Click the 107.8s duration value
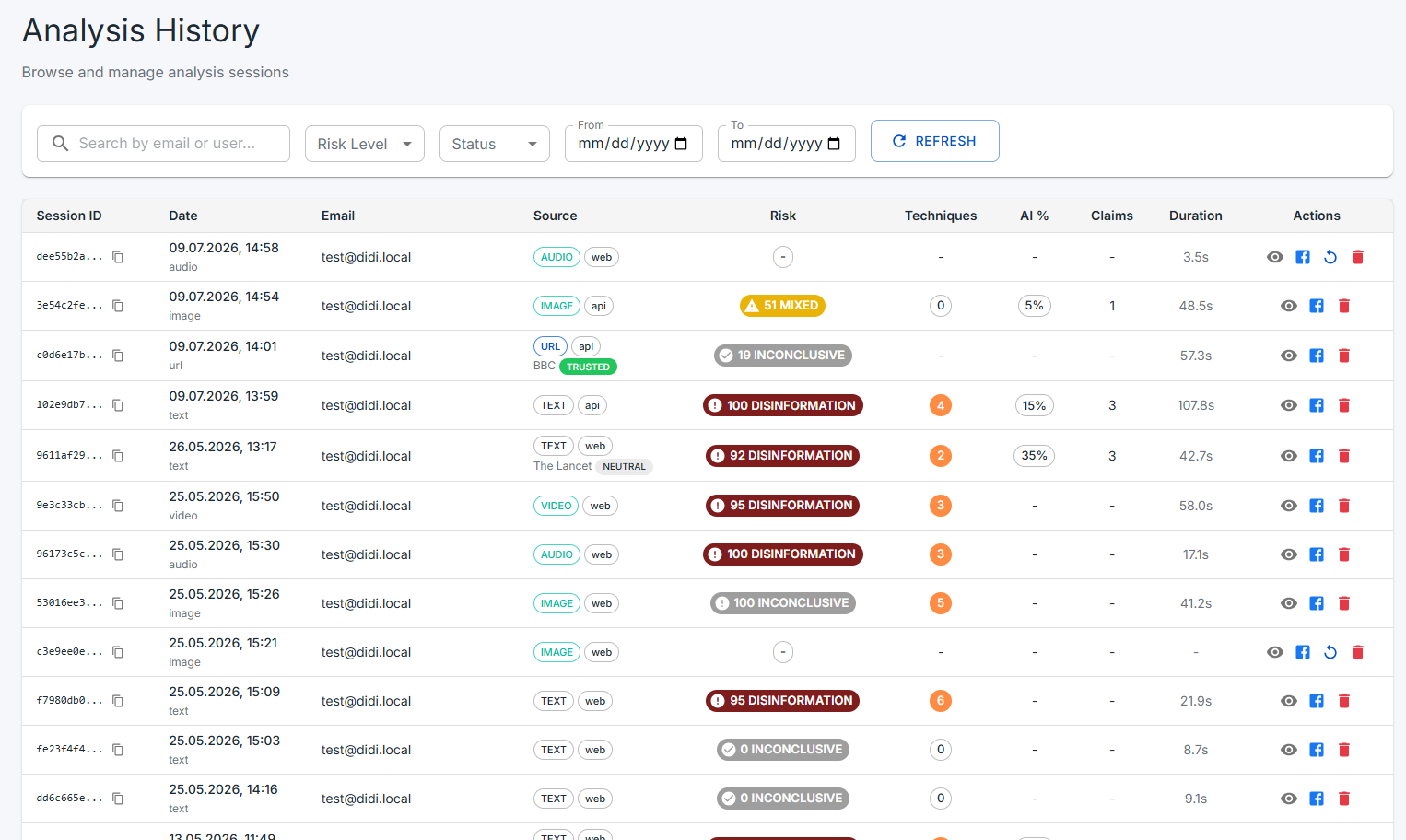 click(x=1196, y=405)
